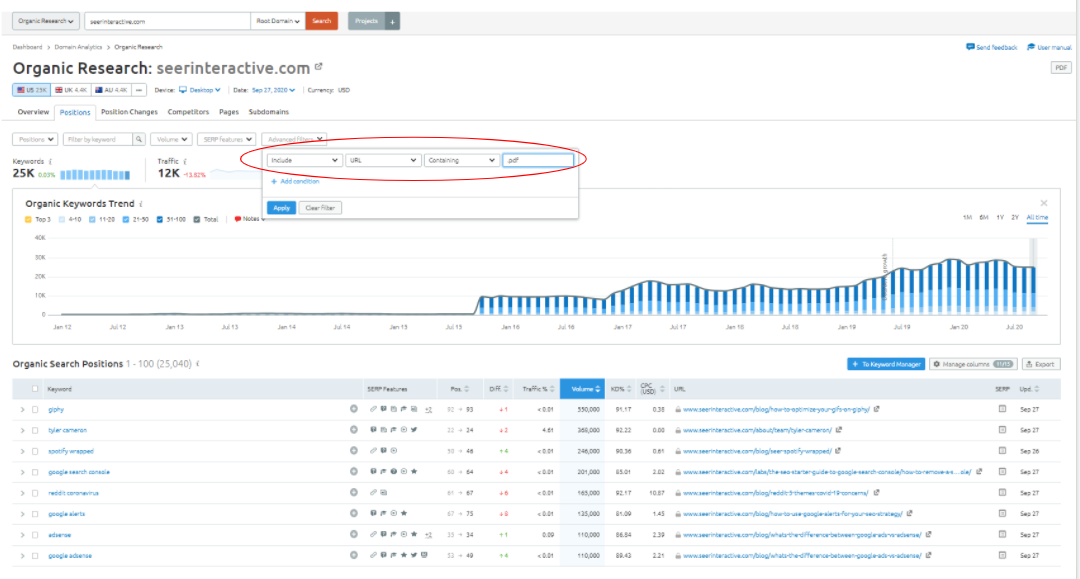Close the Organic Keywords Trend panel with X
1080x579 pixels.
(1044, 203)
